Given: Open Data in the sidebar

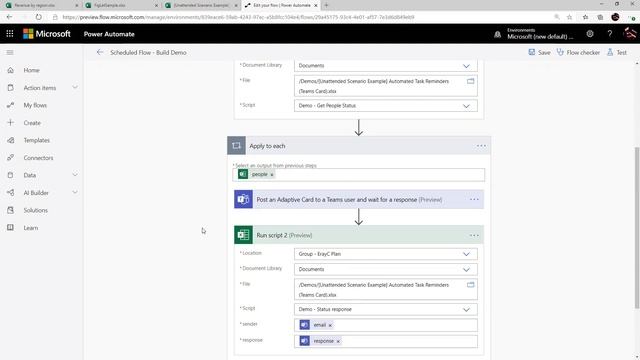Looking at the screenshot, I should pyautogui.click(x=29, y=175).
